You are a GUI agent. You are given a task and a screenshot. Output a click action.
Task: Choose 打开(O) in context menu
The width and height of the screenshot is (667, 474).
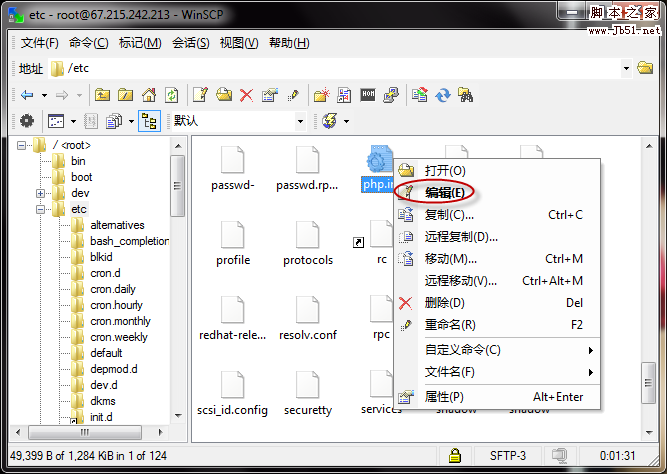click(497, 171)
